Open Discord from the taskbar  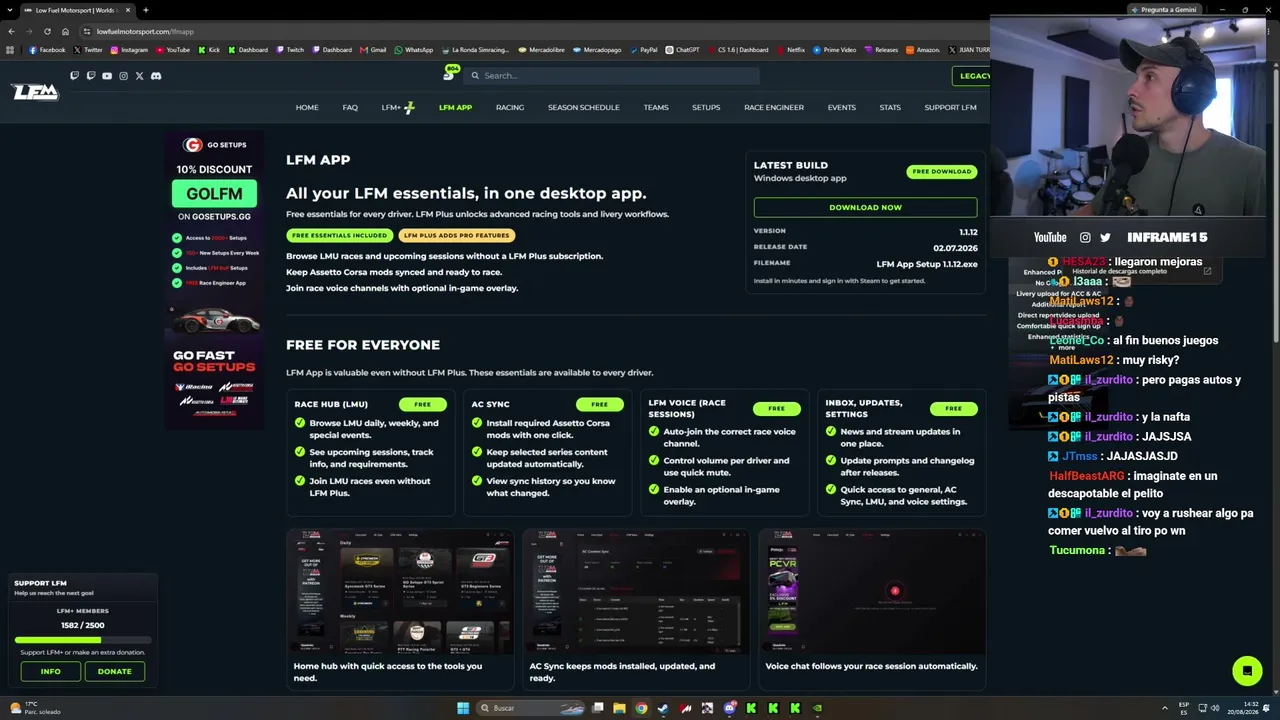coord(729,708)
